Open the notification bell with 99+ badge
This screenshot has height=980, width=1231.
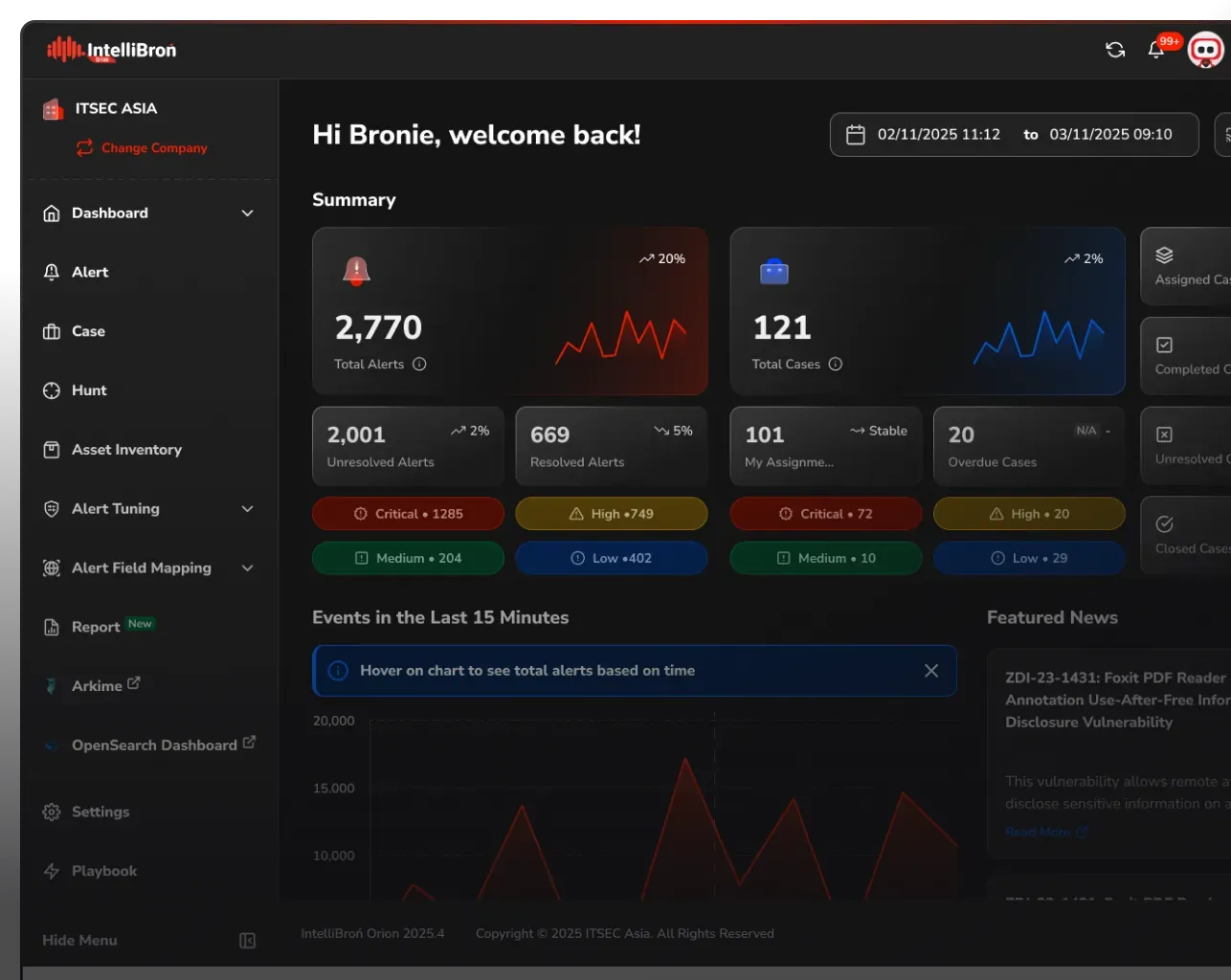(1154, 51)
